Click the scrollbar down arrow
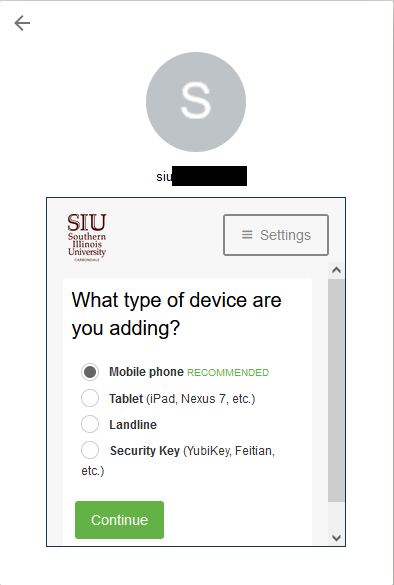This screenshot has width=394, height=585. click(x=337, y=538)
